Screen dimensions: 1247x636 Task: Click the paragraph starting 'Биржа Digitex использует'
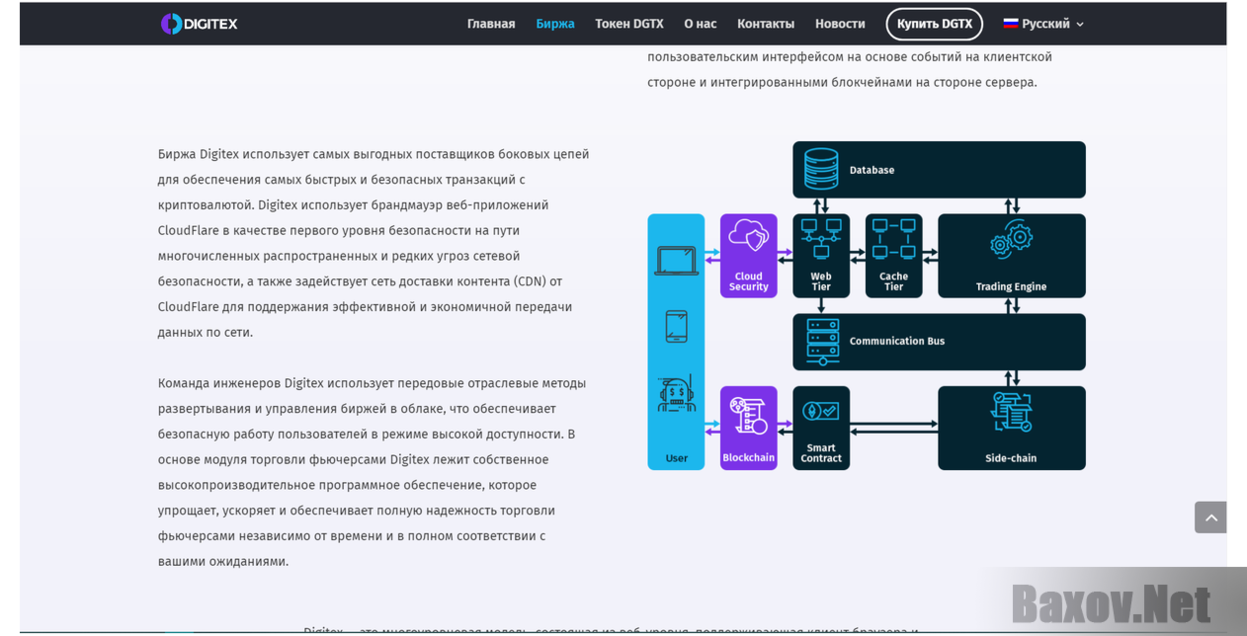pos(374,243)
